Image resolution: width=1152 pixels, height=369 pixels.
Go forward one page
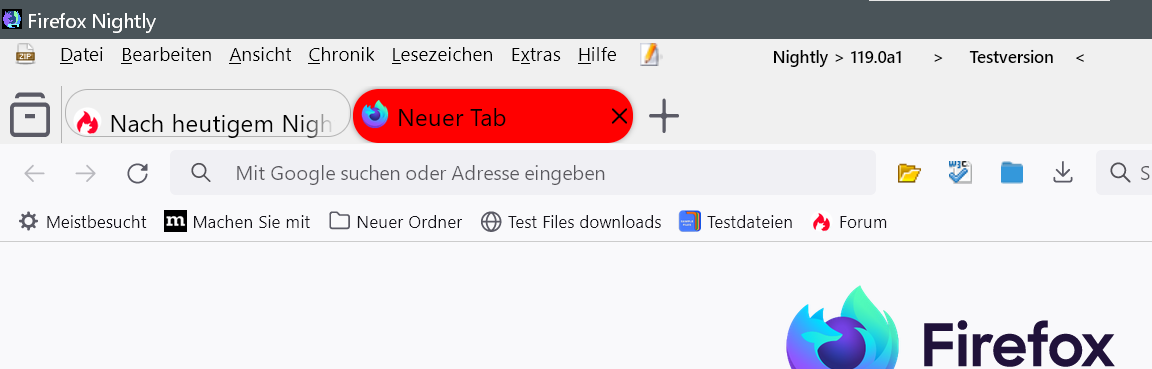coord(86,173)
